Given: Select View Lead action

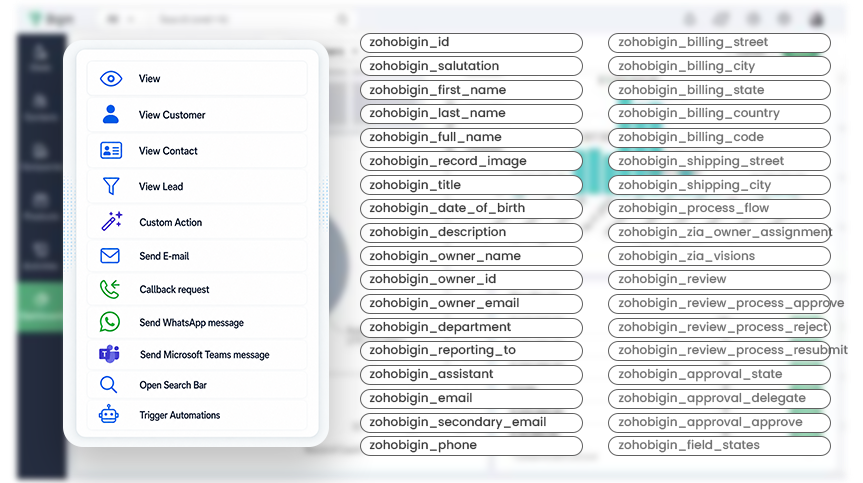Looking at the screenshot, I should [196, 186].
